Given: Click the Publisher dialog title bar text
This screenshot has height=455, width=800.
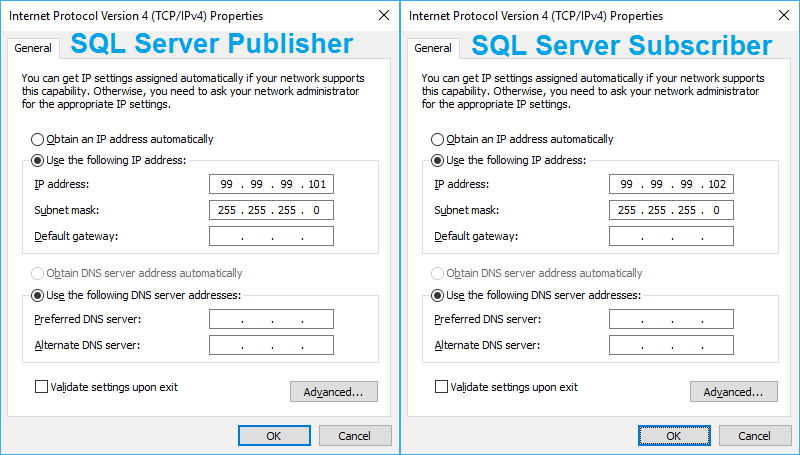Looking at the screenshot, I should 136,16.
